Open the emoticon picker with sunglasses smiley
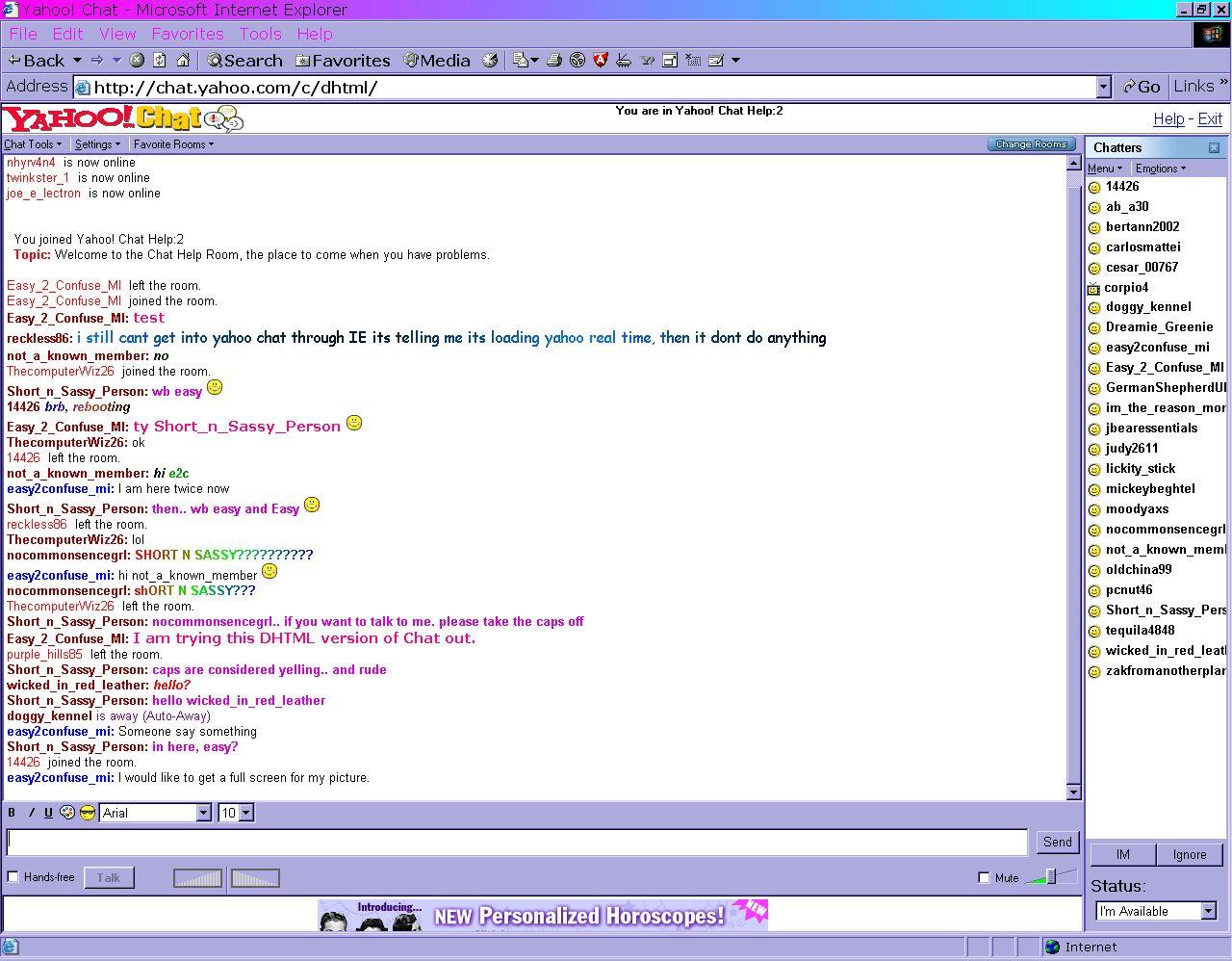The image size is (1232, 961). pos(87,813)
